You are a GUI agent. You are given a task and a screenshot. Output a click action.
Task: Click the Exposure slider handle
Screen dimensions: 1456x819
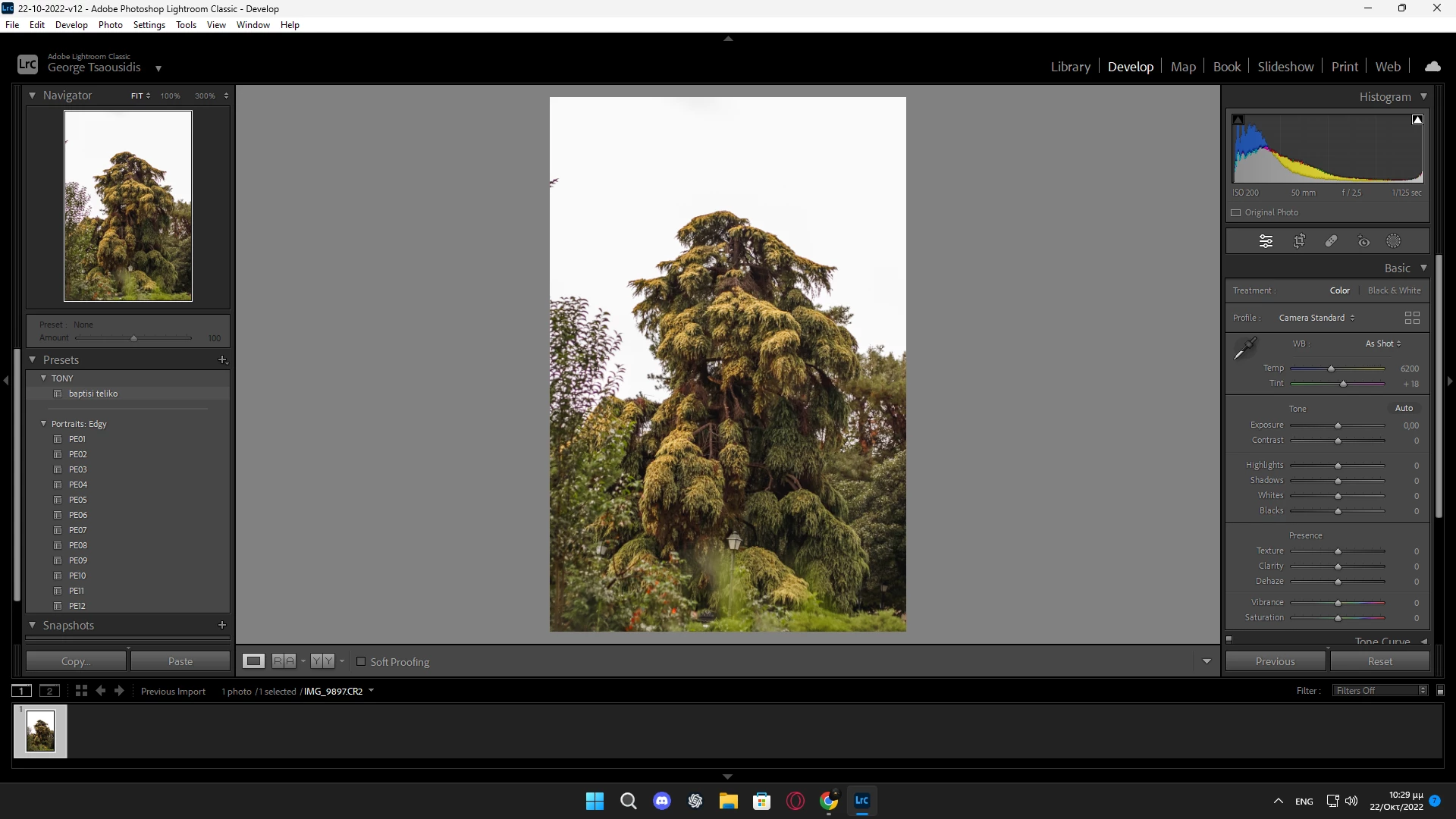(1338, 425)
